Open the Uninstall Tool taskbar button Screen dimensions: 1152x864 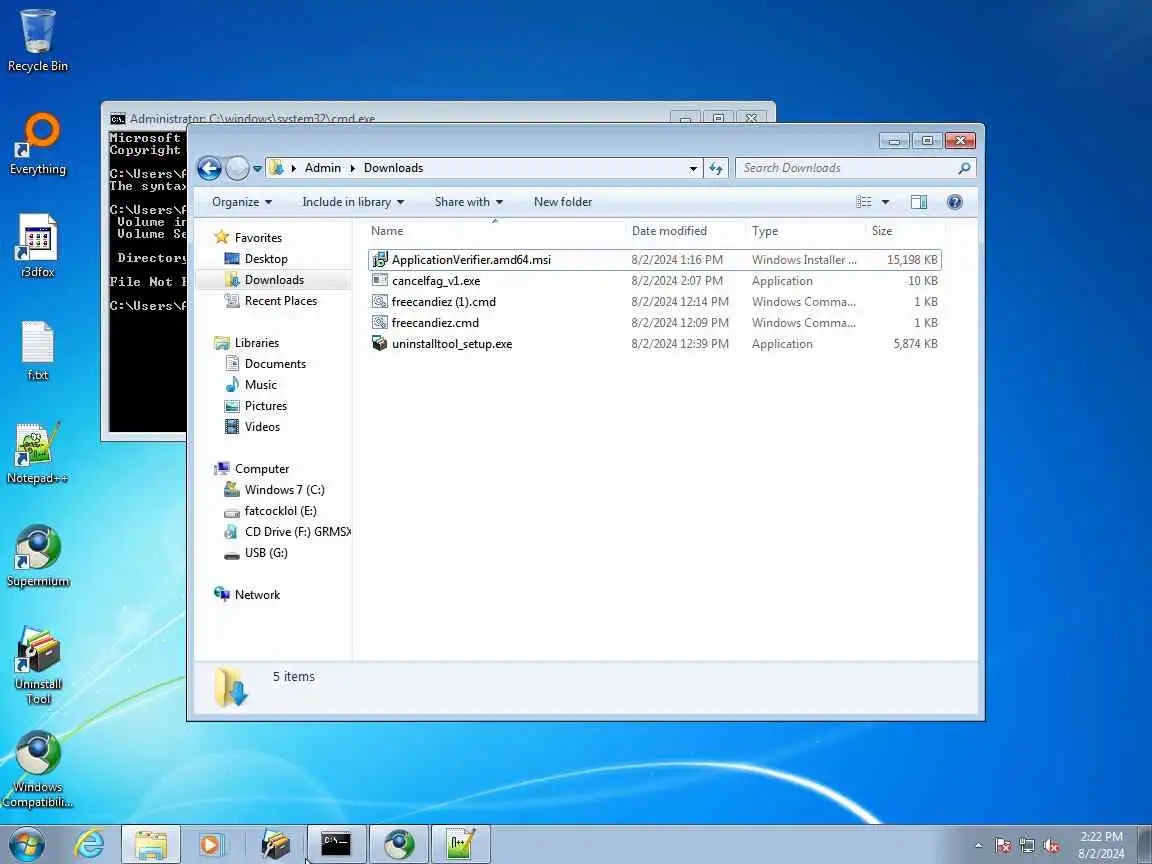click(x=275, y=844)
